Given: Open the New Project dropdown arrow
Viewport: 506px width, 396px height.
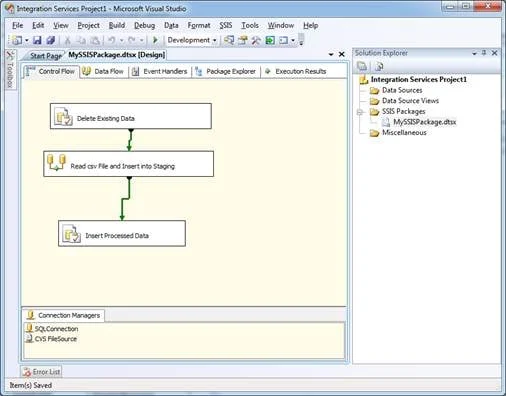Looking at the screenshot, I should click(x=27, y=41).
